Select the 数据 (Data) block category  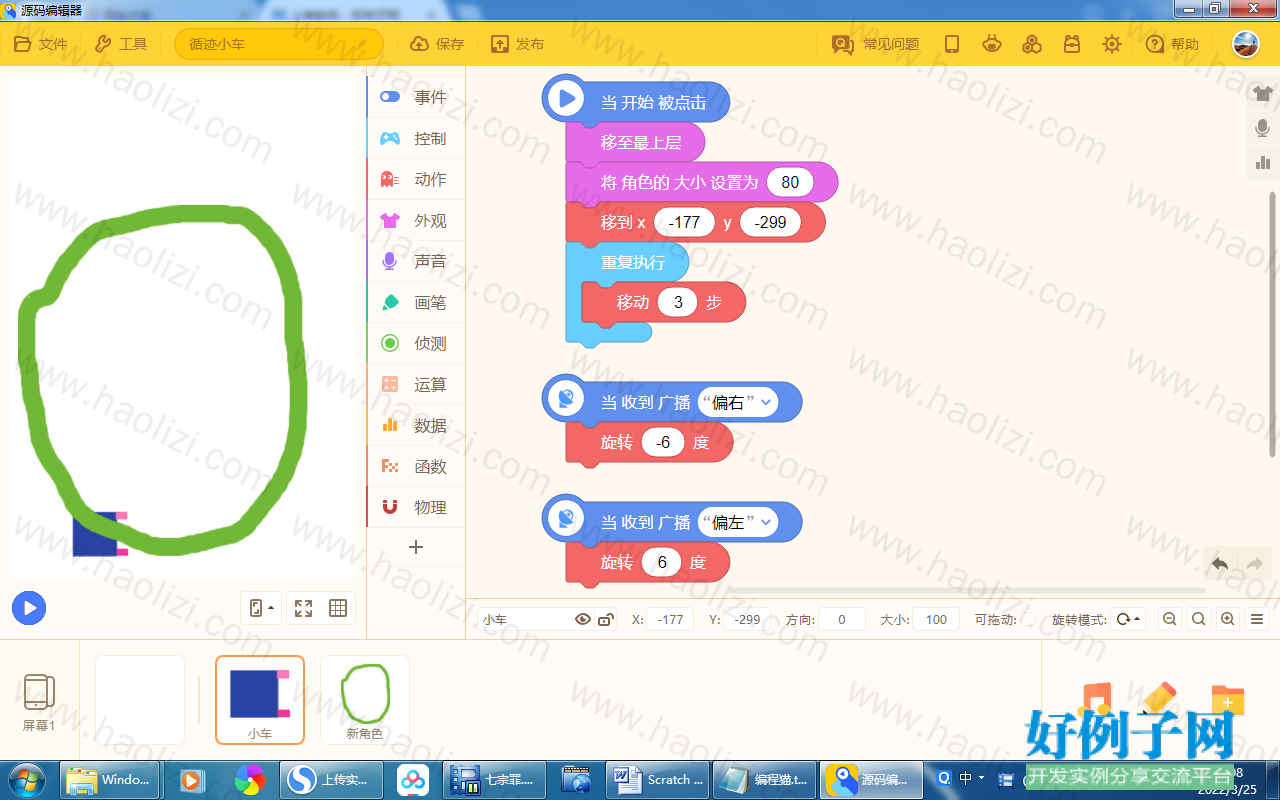pos(416,425)
